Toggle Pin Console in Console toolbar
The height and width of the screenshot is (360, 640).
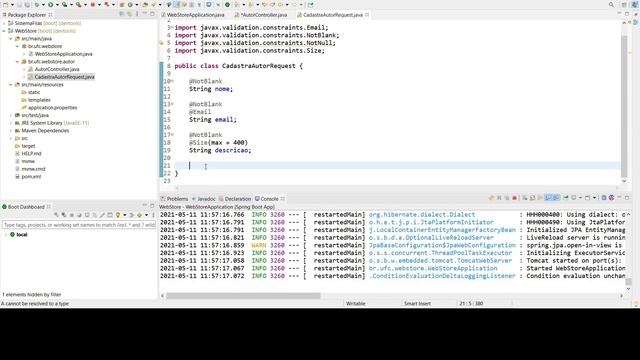[x=566, y=198]
